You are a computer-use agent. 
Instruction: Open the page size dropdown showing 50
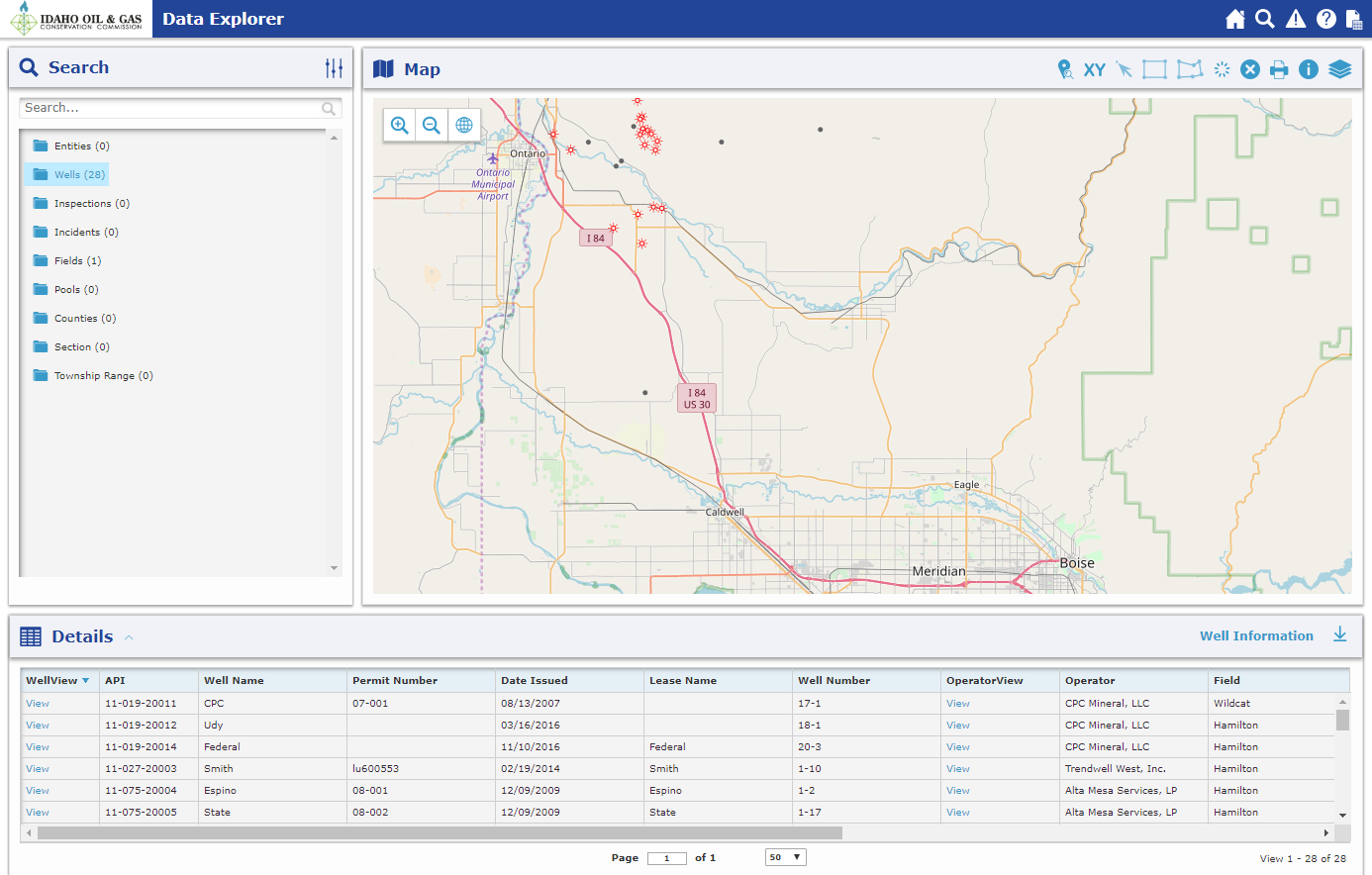[x=785, y=857]
